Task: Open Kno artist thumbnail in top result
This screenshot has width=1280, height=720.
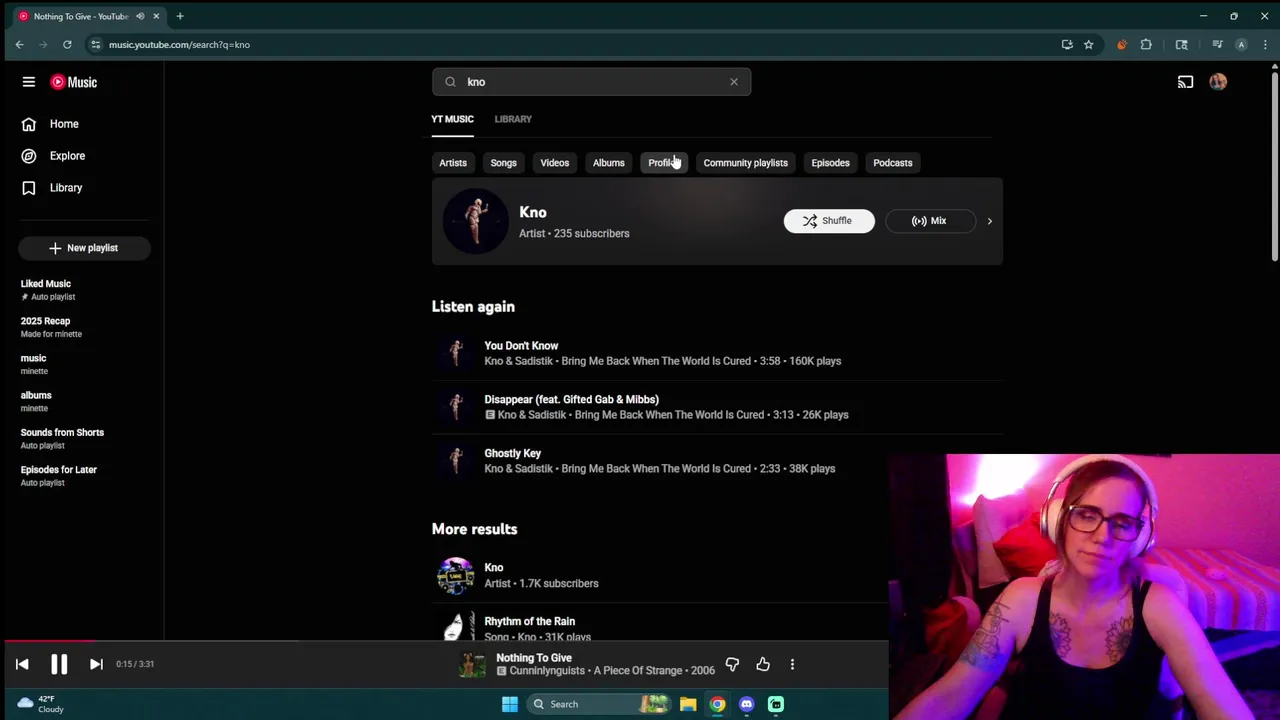Action: [475, 221]
